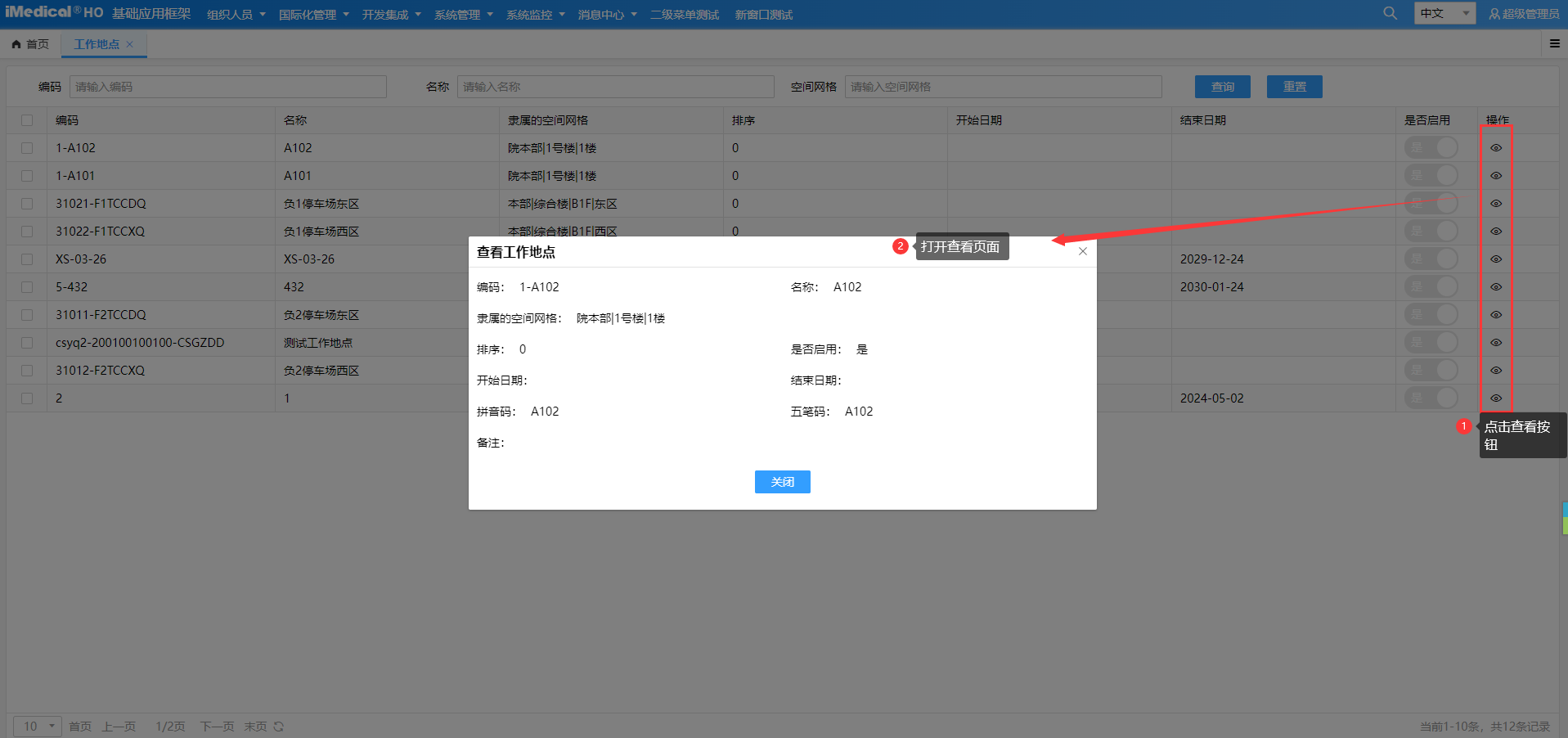Open the hamburger menu at tab bar right
Image resolution: width=1568 pixels, height=738 pixels.
pyautogui.click(x=1554, y=43)
